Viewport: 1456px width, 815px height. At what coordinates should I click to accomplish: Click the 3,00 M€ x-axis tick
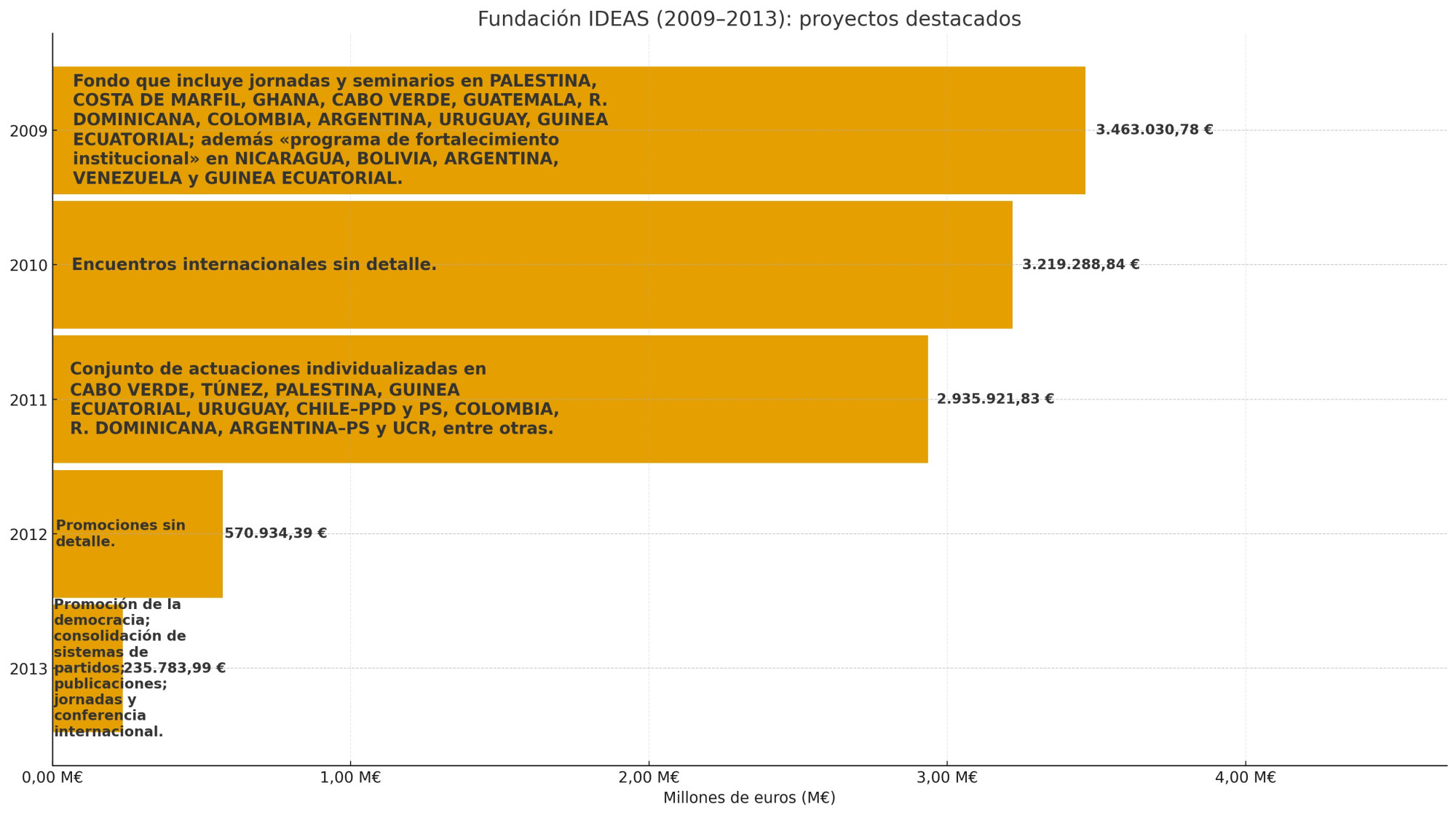click(947, 778)
